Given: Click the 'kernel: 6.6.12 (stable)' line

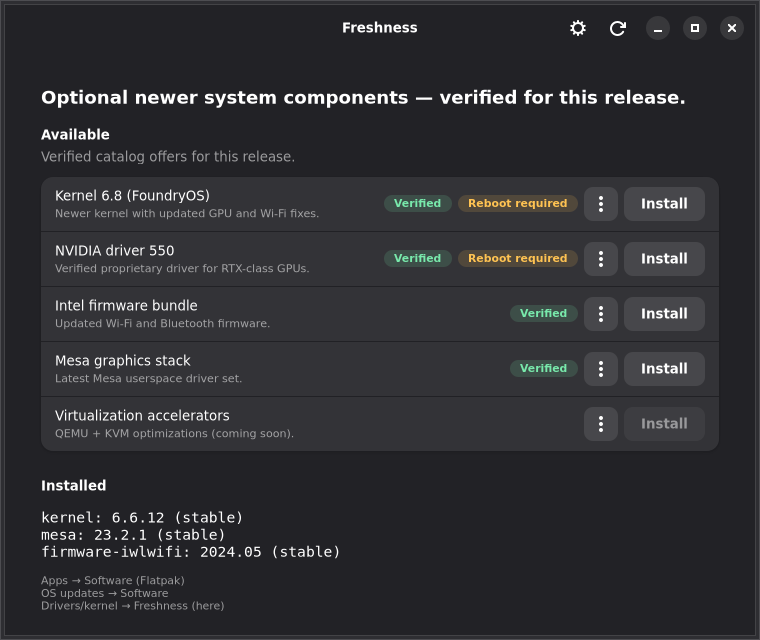Looking at the screenshot, I should 142,518.
